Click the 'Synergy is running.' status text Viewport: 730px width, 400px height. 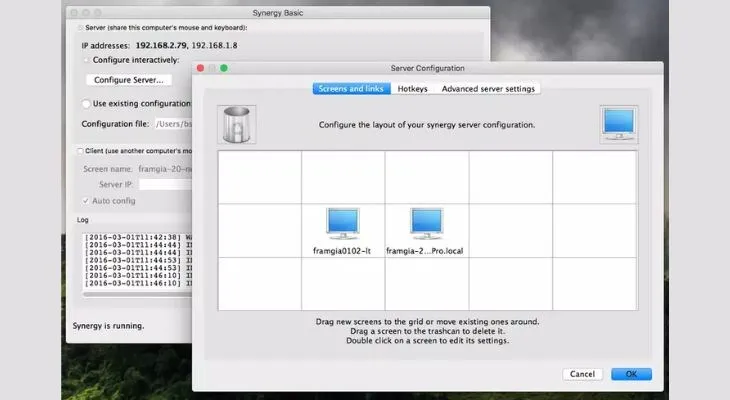coord(108,325)
